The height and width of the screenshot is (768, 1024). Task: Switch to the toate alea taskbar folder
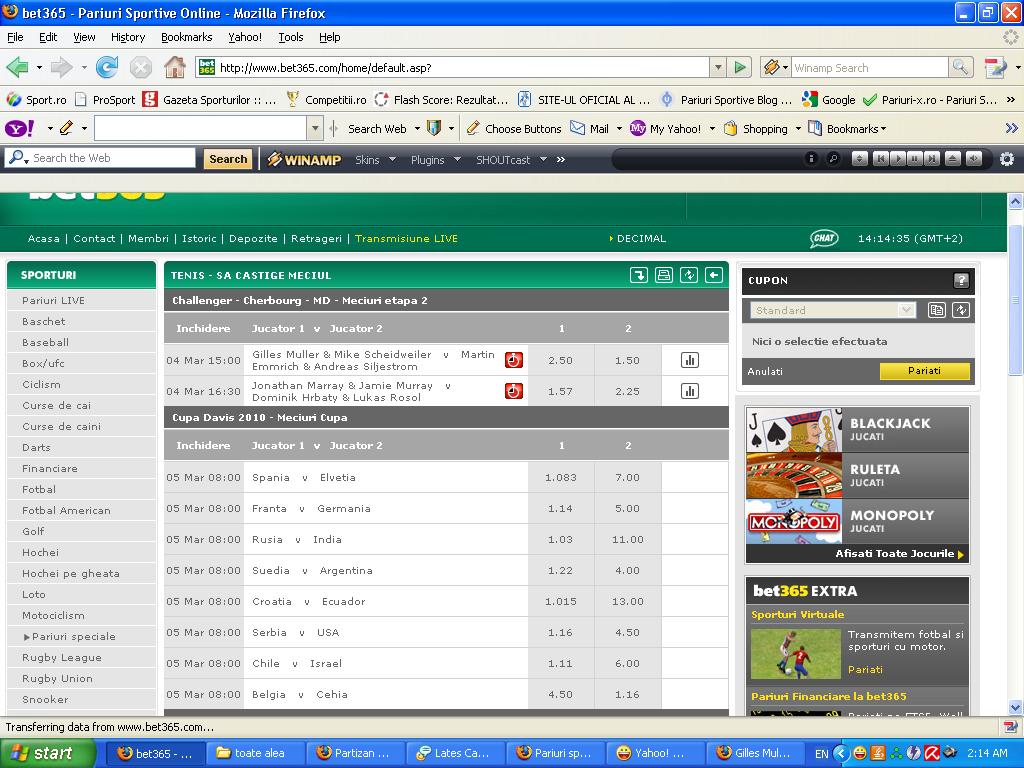point(255,753)
